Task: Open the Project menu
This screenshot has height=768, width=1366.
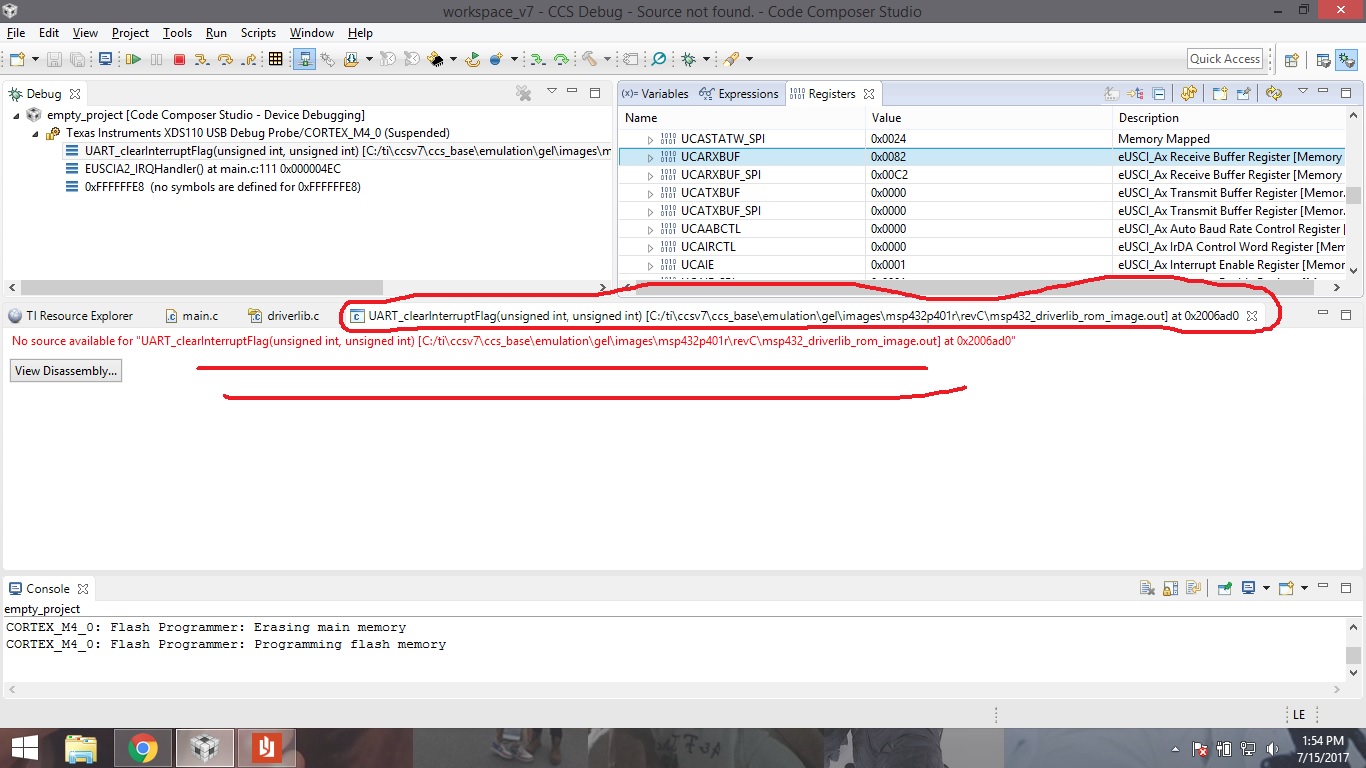Action: pos(130,33)
